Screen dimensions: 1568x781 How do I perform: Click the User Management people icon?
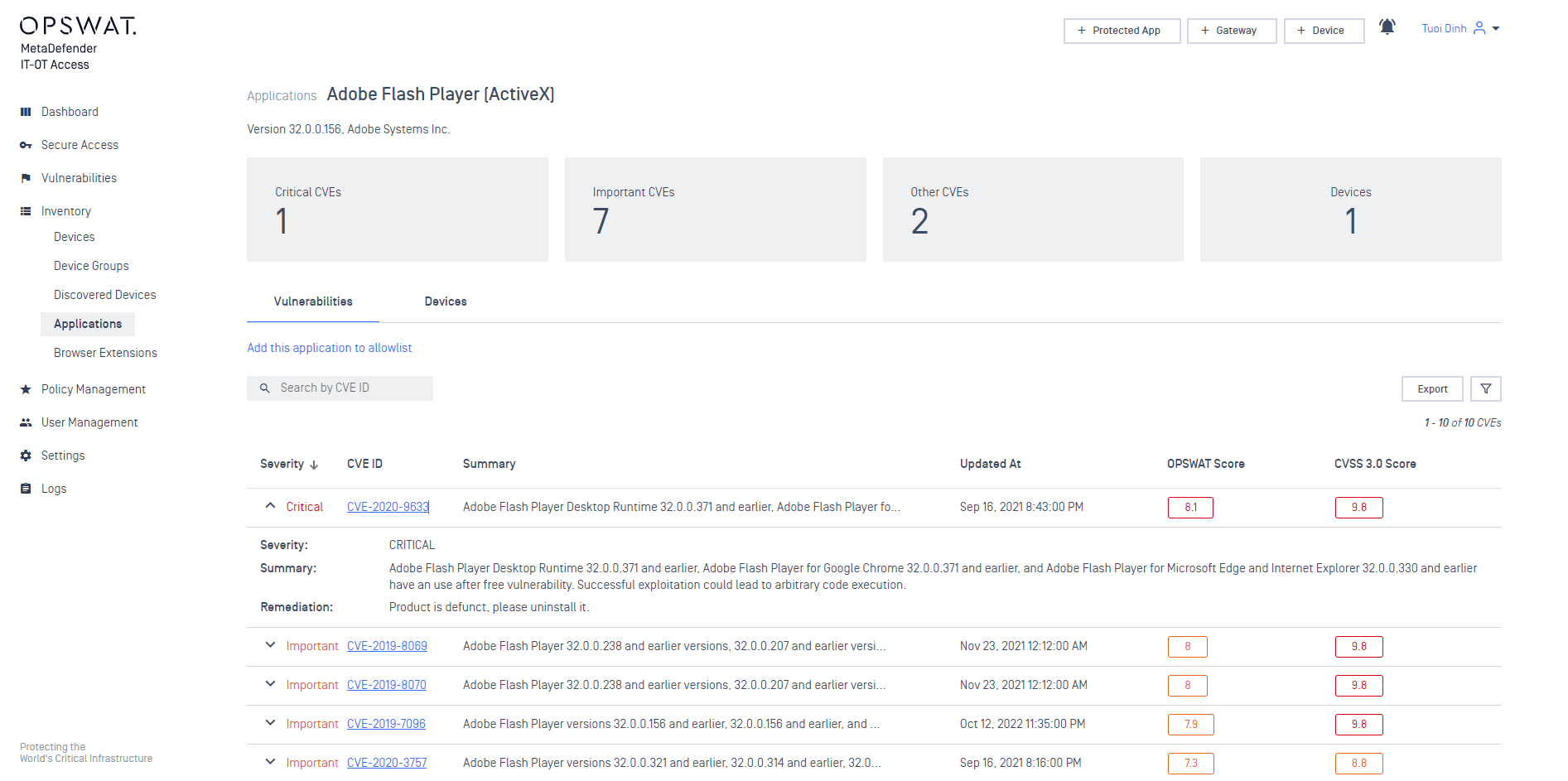point(26,422)
